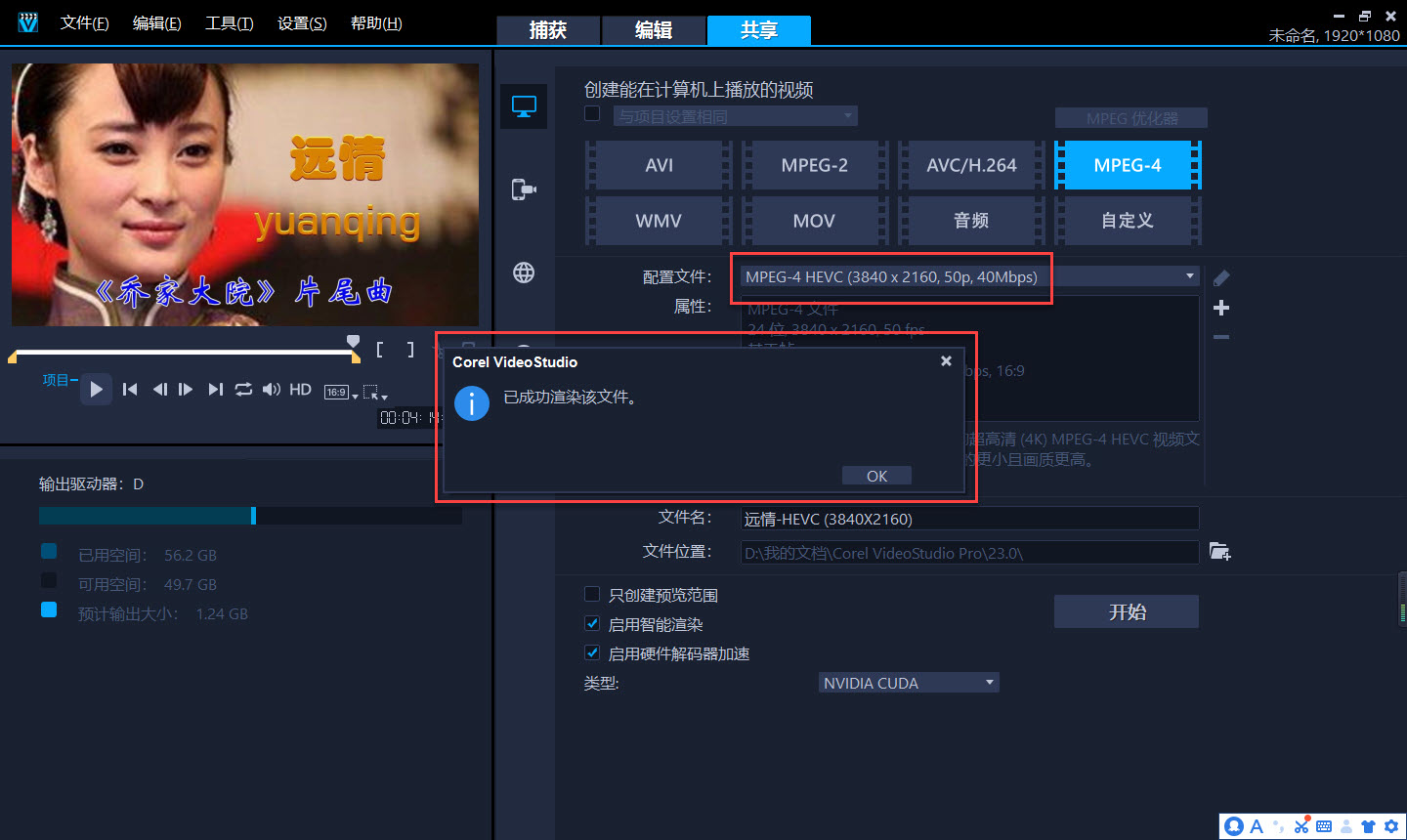Edit the 文件位置 file location field
The width and height of the screenshot is (1407, 840).
tap(969, 553)
